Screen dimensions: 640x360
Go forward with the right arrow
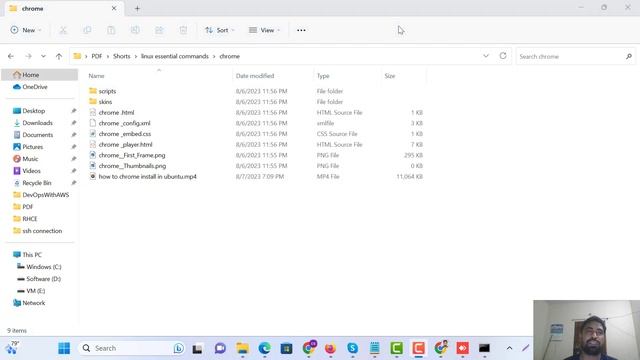point(28,56)
